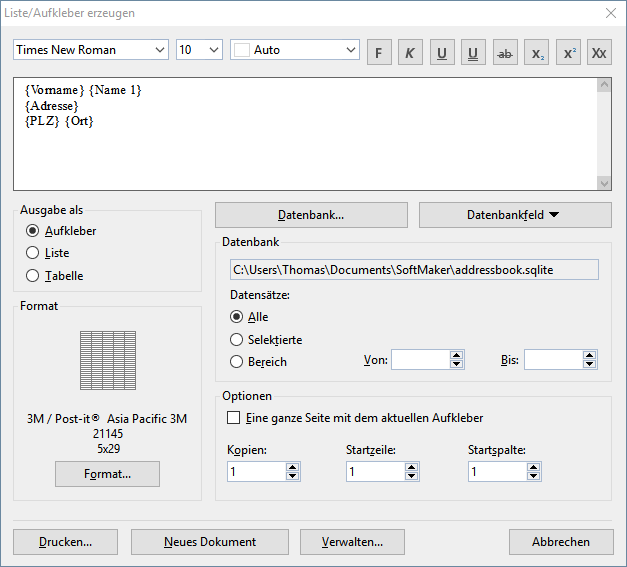Open the Verwalten... button
Image resolution: width=627 pixels, height=567 pixels.
[x=352, y=542]
